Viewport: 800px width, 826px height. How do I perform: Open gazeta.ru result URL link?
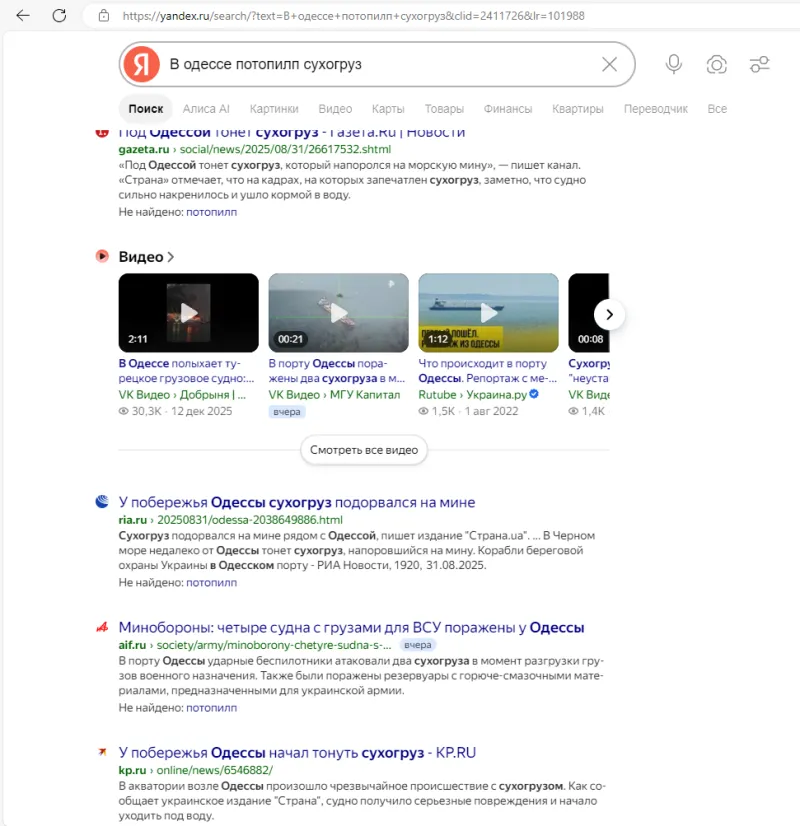coord(255,149)
